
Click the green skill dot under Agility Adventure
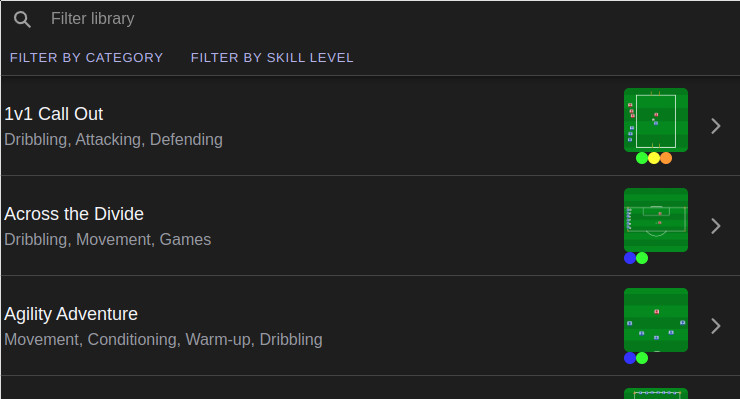coord(642,358)
